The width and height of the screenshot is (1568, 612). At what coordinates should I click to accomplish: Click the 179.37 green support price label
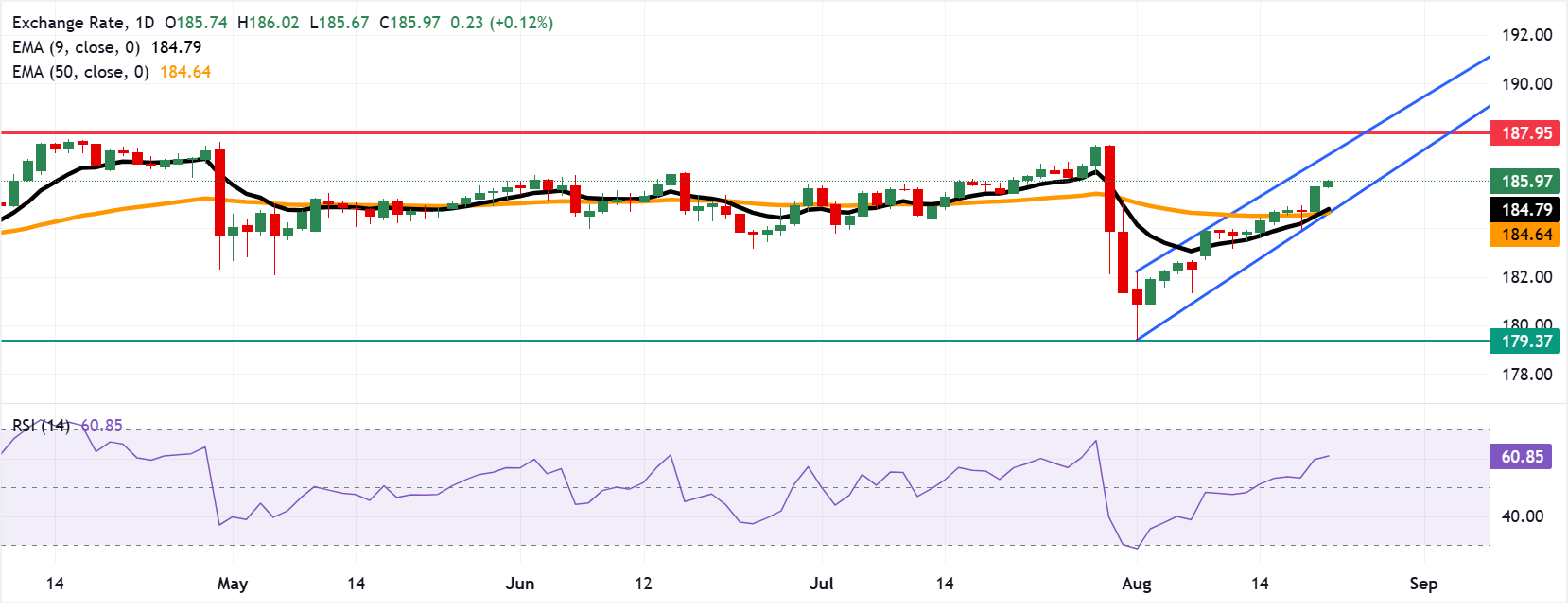click(x=1524, y=341)
